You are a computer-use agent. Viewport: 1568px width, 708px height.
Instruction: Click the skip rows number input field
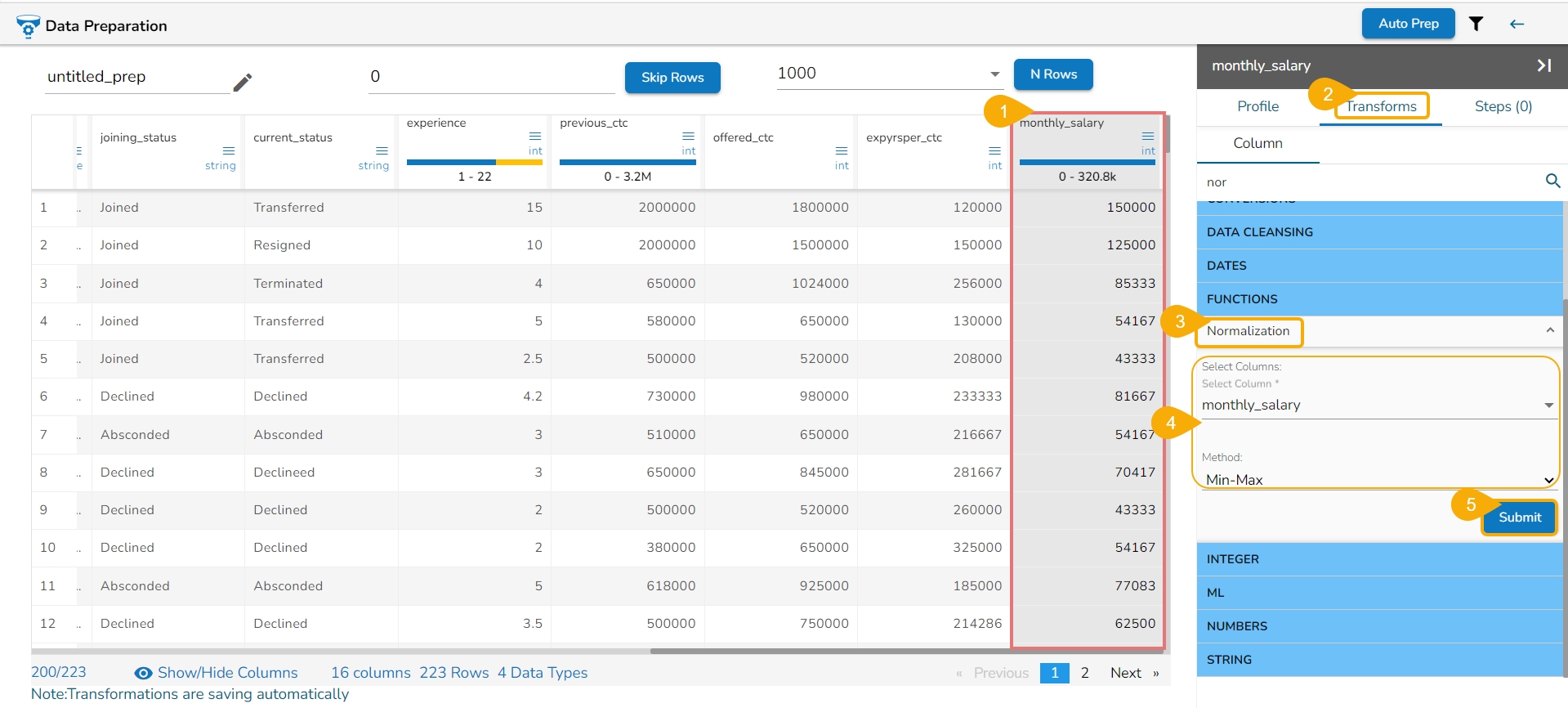[490, 77]
